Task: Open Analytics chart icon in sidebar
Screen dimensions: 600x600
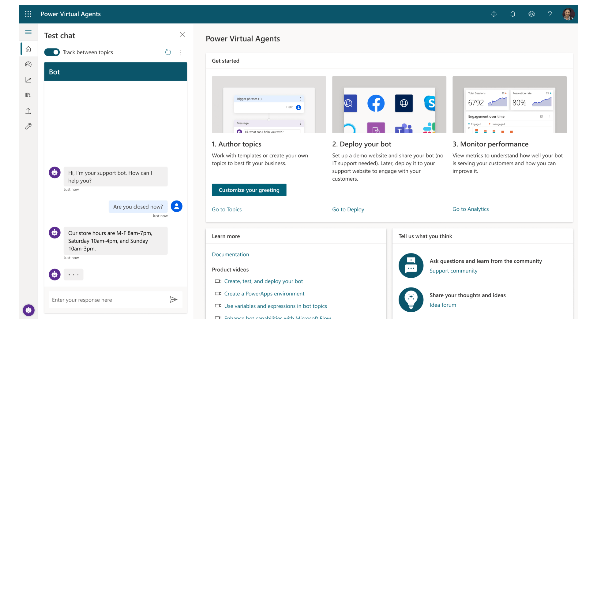Action: point(28,80)
